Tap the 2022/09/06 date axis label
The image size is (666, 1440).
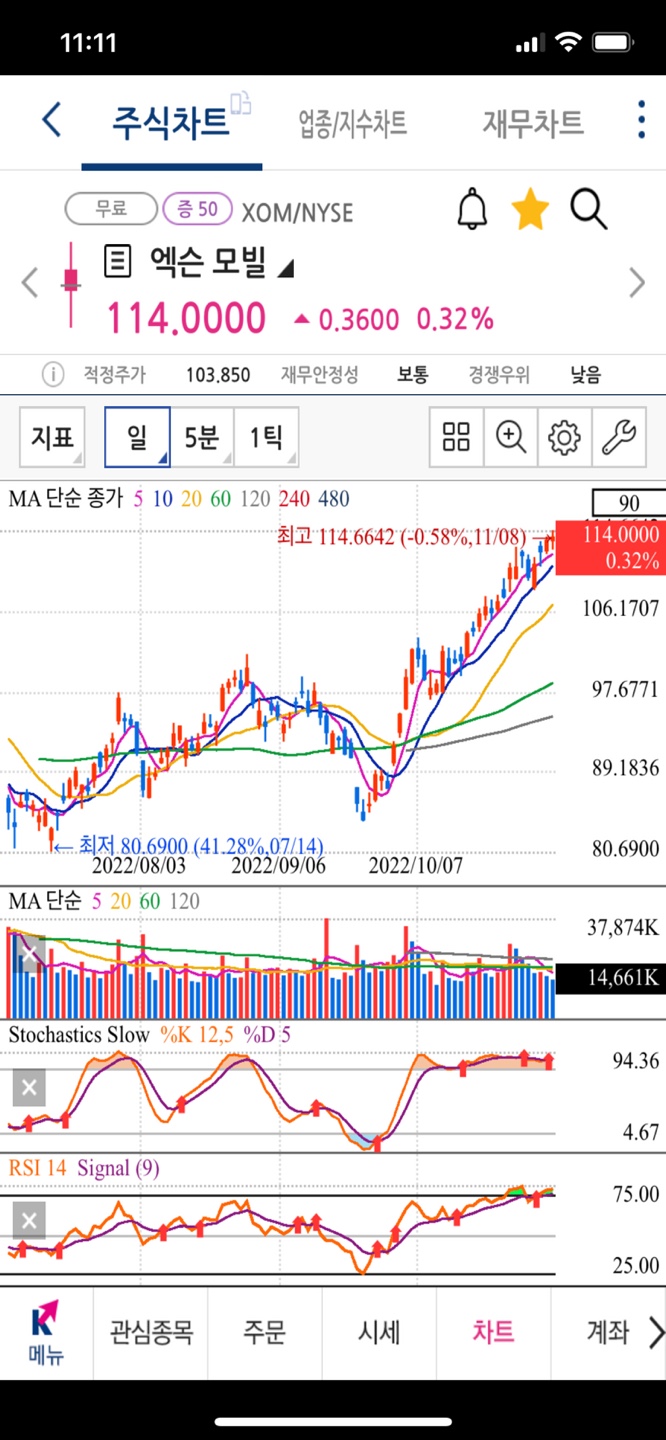(278, 865)
